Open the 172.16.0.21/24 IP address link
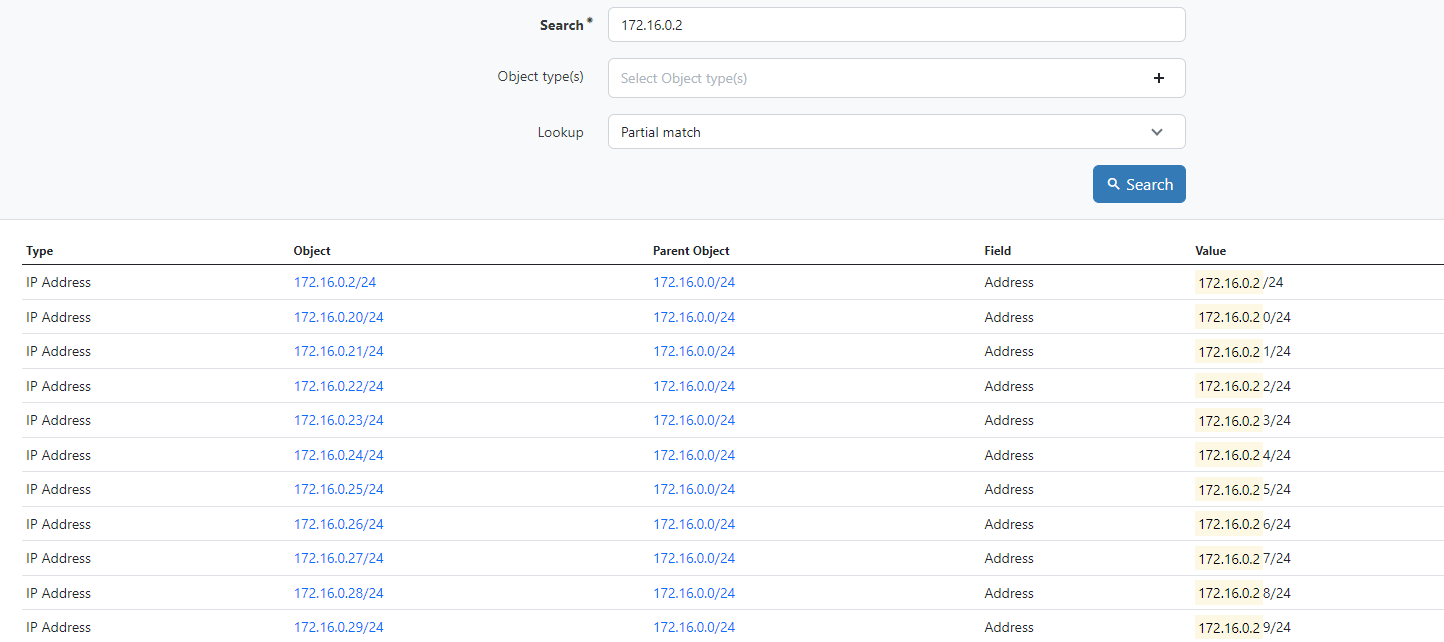 tap(339, 351)
